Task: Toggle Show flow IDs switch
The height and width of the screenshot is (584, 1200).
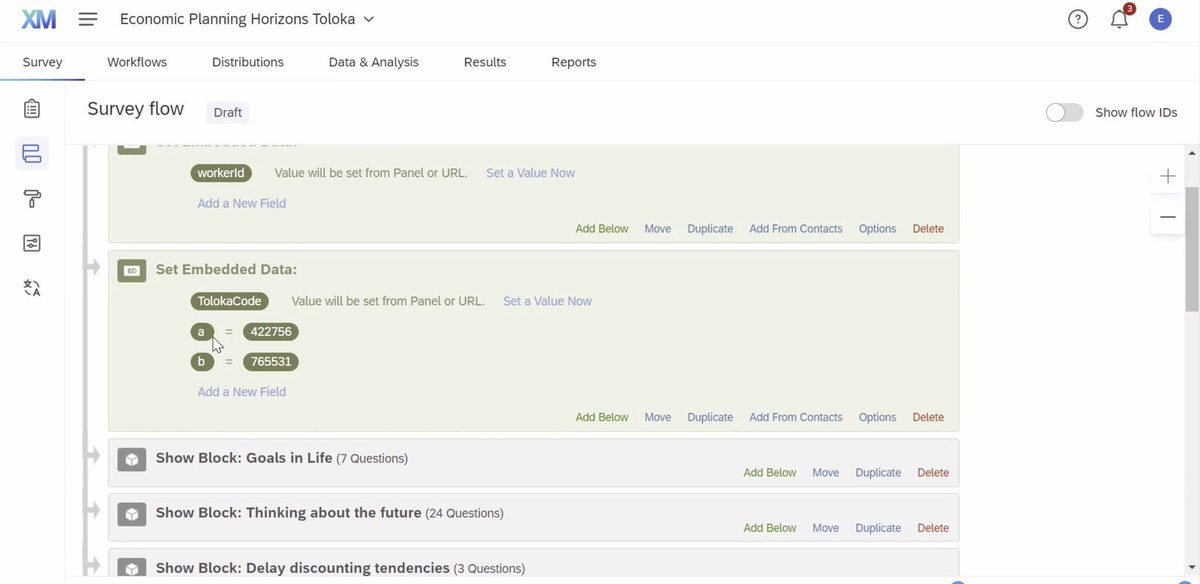Action: [1065, 112]
